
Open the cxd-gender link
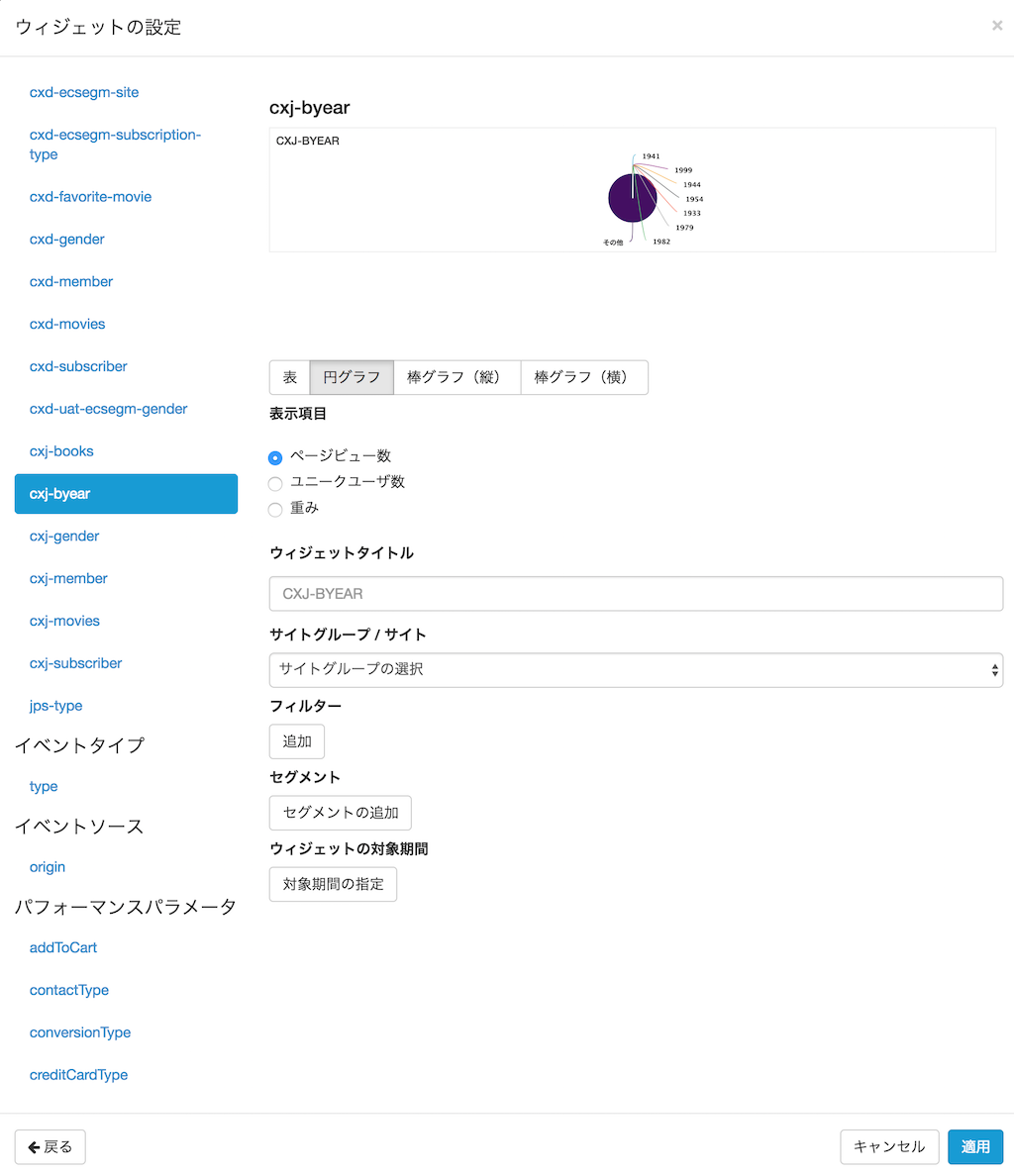point(66,240)
